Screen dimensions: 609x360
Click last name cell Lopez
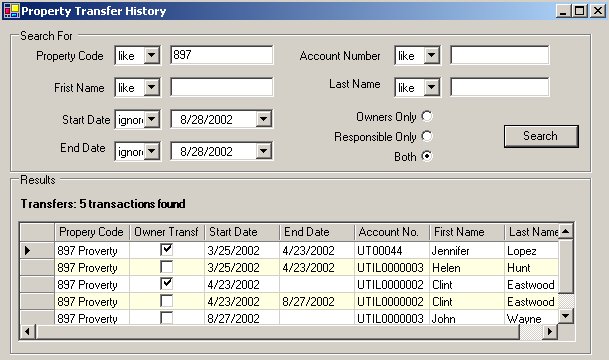(x=532, y=250)
